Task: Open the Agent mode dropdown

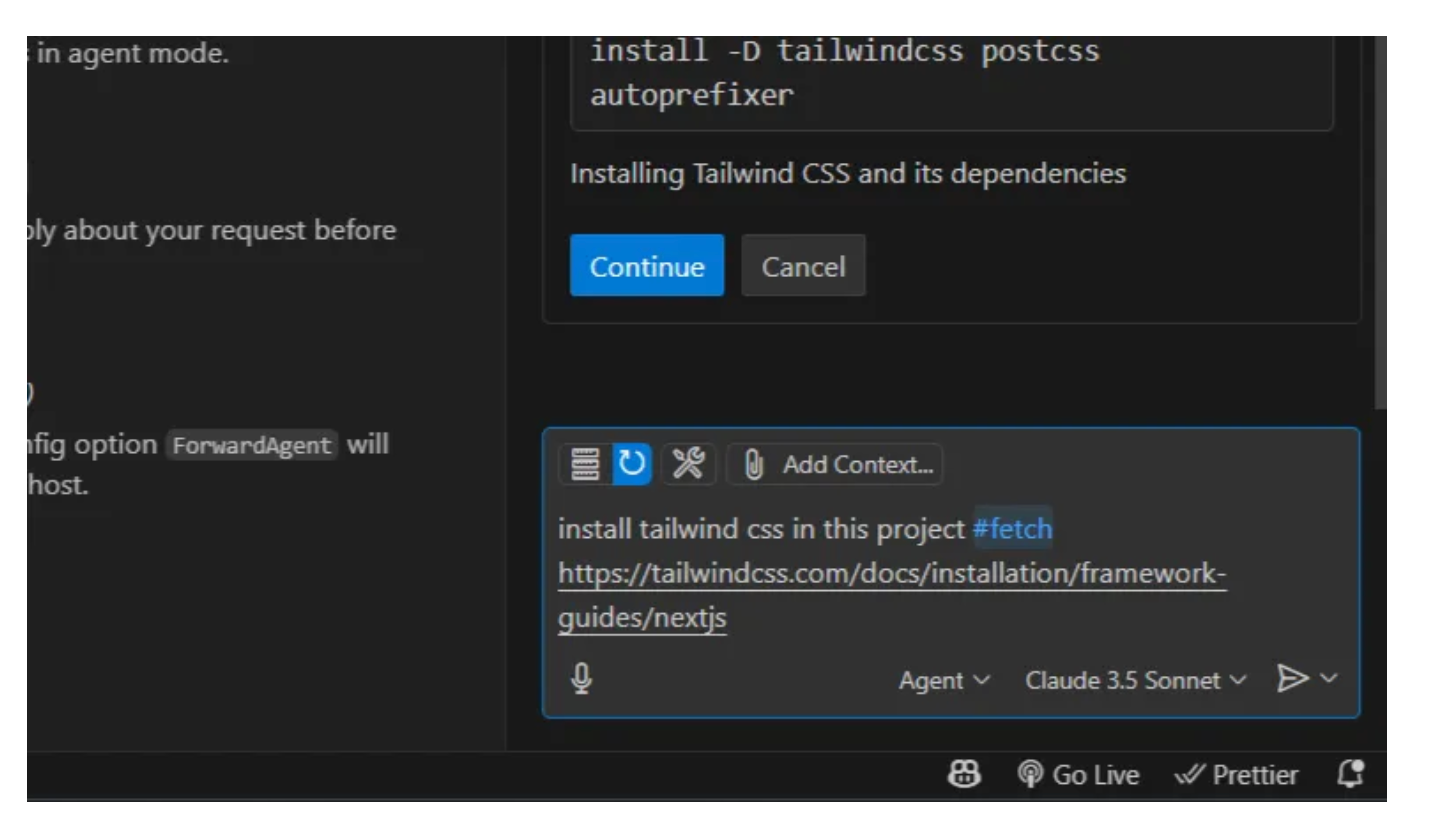Action: pyautogui.click(x=943, y=680)
